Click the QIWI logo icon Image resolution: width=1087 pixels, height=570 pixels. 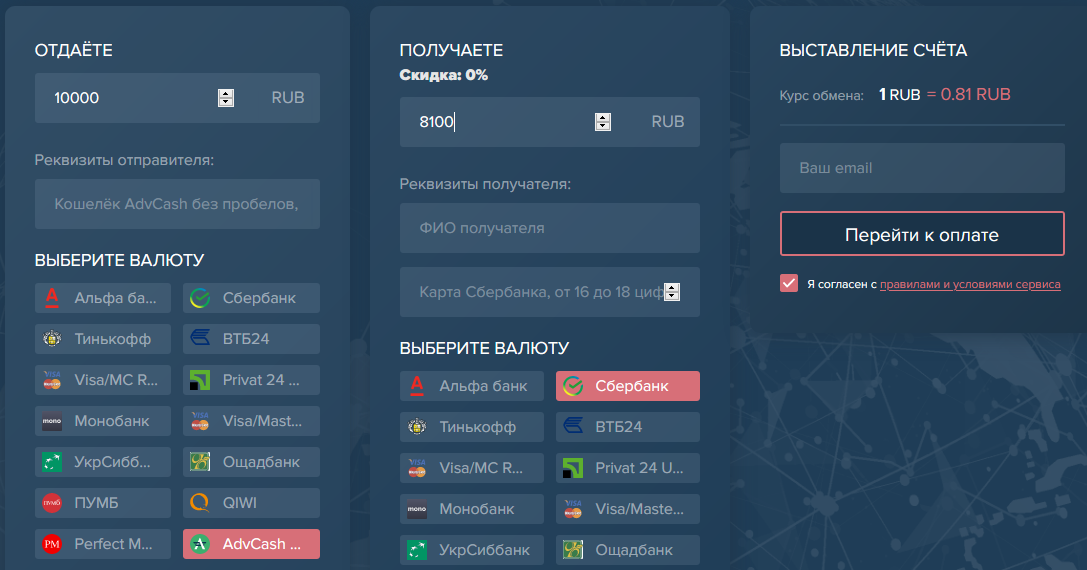pos(200,503)
